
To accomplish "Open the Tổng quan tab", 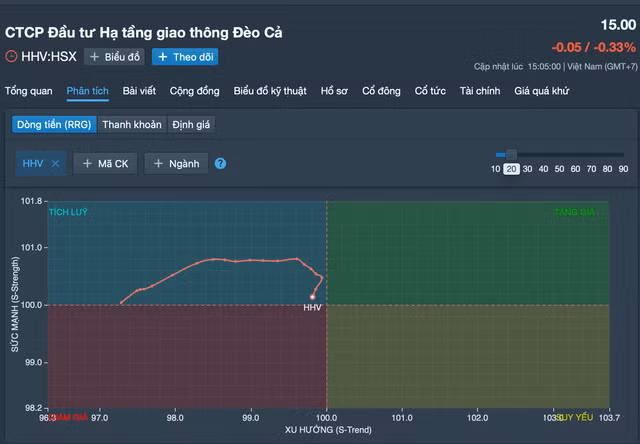I will pos(29,91).
